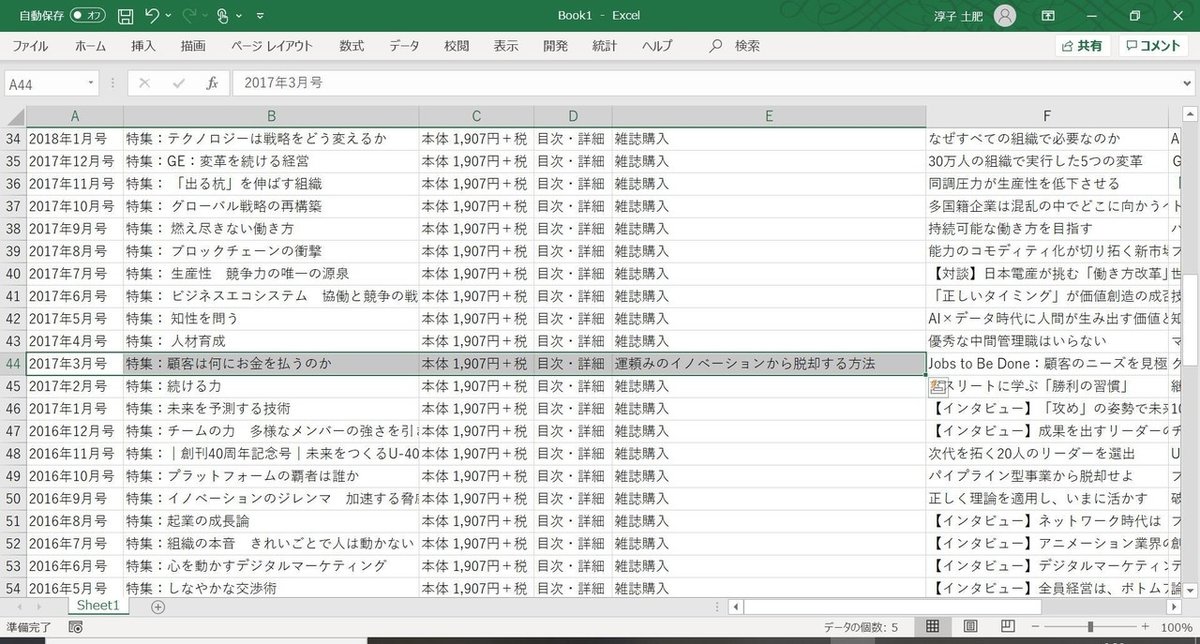This screenshot has width=1200, height=644.
Task: Switch to the 校閲 ribbon tab
Action: click(x=457, y=46)
